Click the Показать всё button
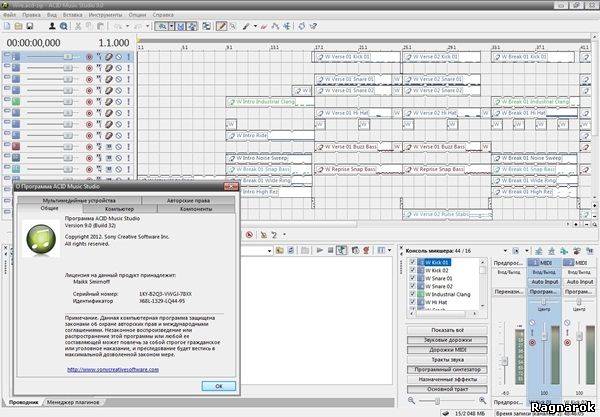 pyautogui.click(x=447, y=330)
